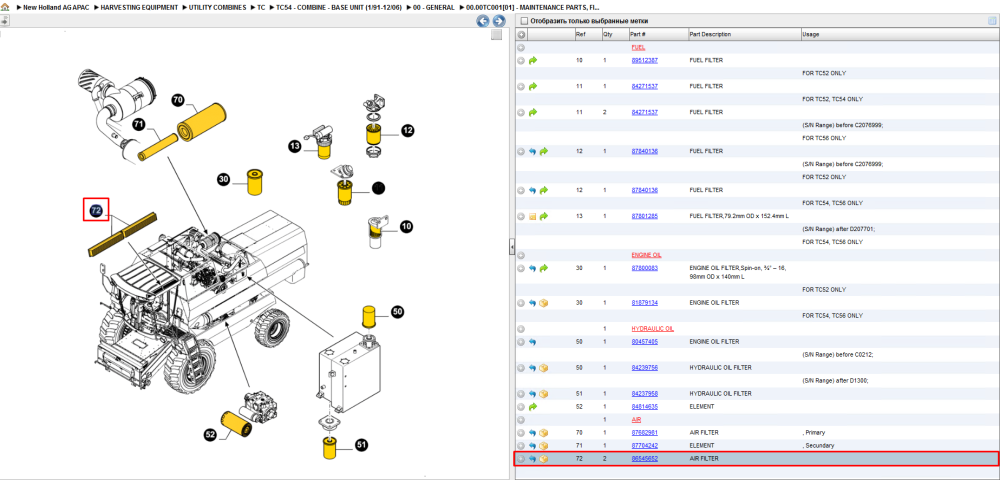Click the green arrow icon for part 87800083
The height and width of the screenshot is (480, 1000).
pyautogui.click(x=544, y=268)
